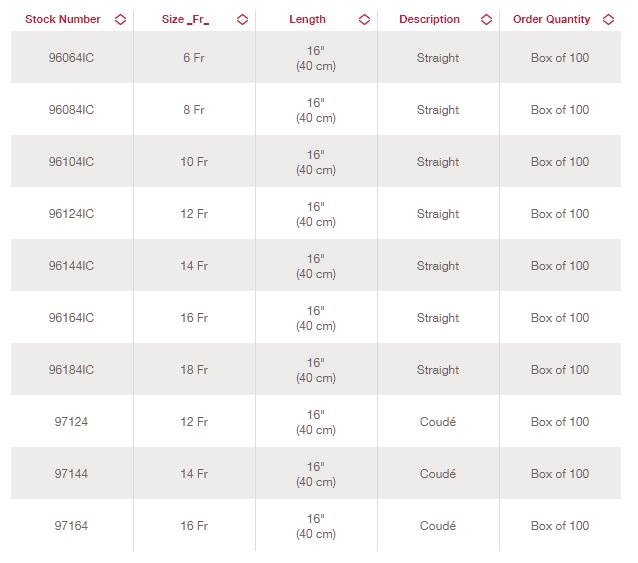Click the 18 Fr size cell
The width and height of the screenshot is (638, 563).
click(194, 370)
